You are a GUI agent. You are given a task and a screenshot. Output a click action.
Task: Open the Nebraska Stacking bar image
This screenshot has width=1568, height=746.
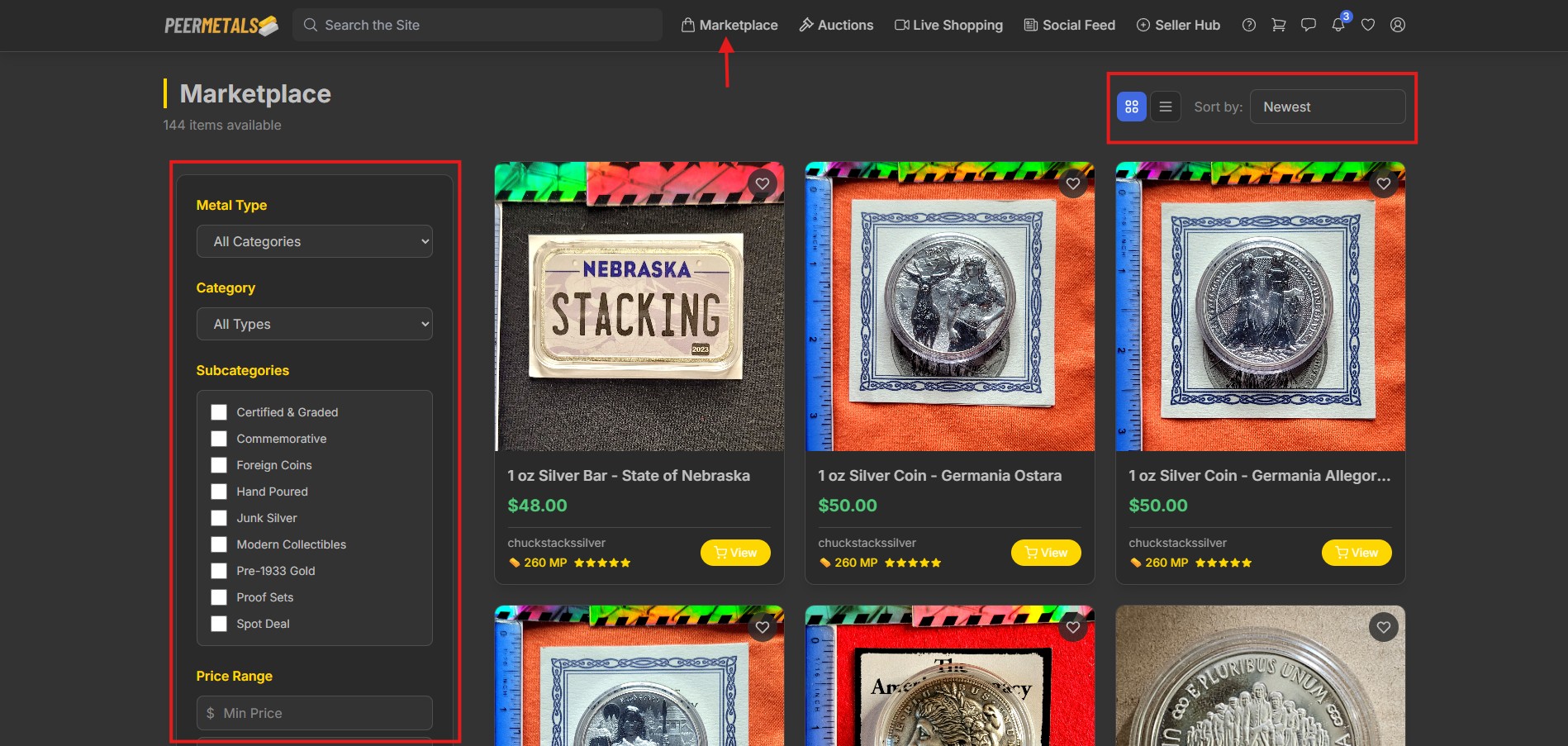pos(639,306)
